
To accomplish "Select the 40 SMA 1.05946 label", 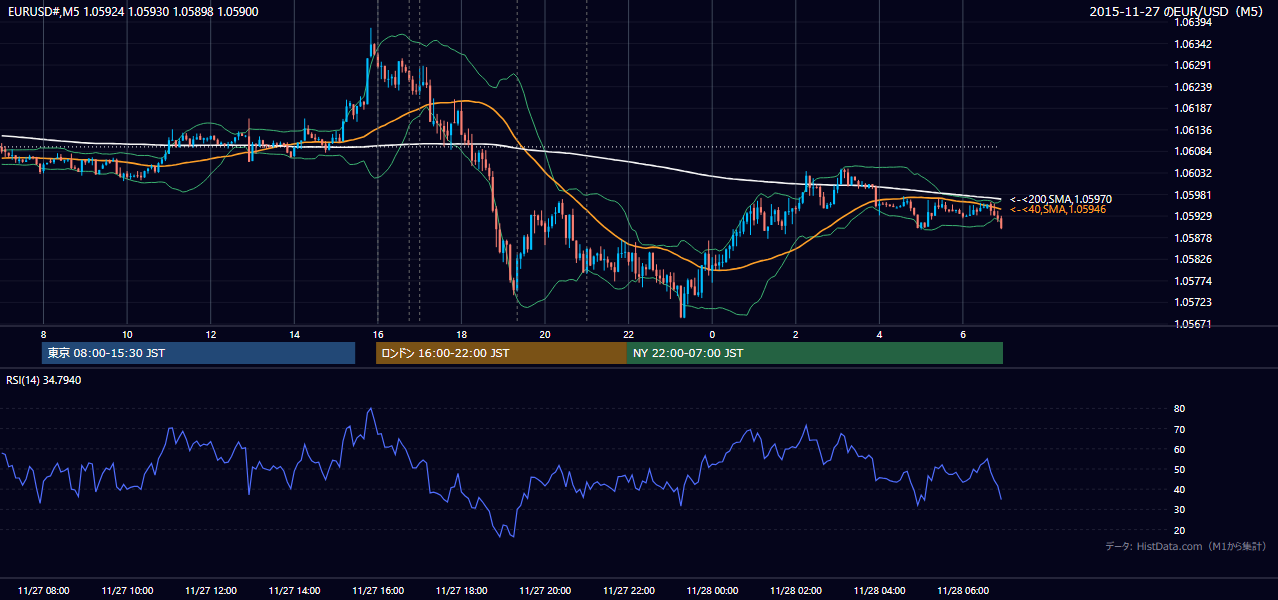I will coord(1058,210).
